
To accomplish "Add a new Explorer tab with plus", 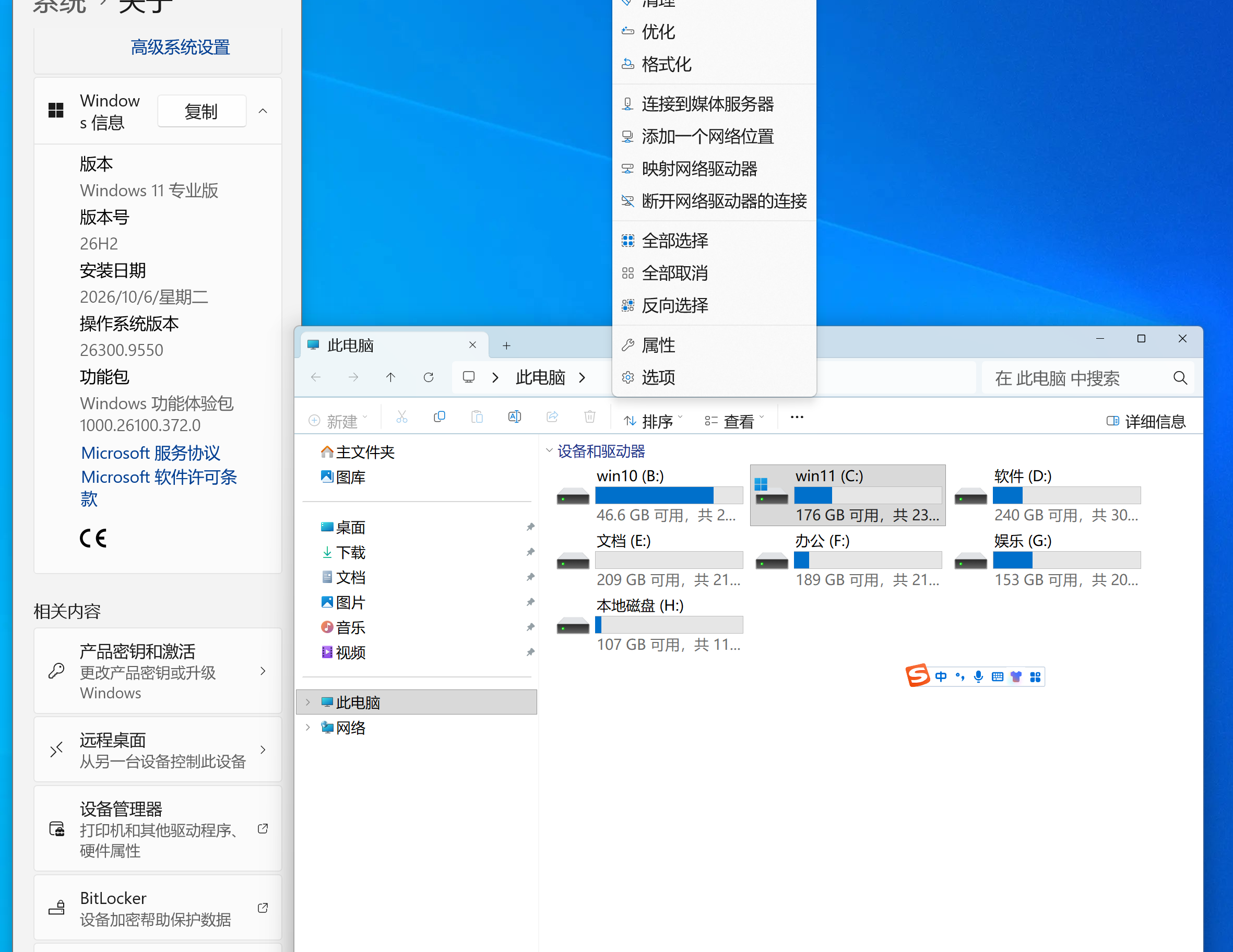I will point(506,346).
